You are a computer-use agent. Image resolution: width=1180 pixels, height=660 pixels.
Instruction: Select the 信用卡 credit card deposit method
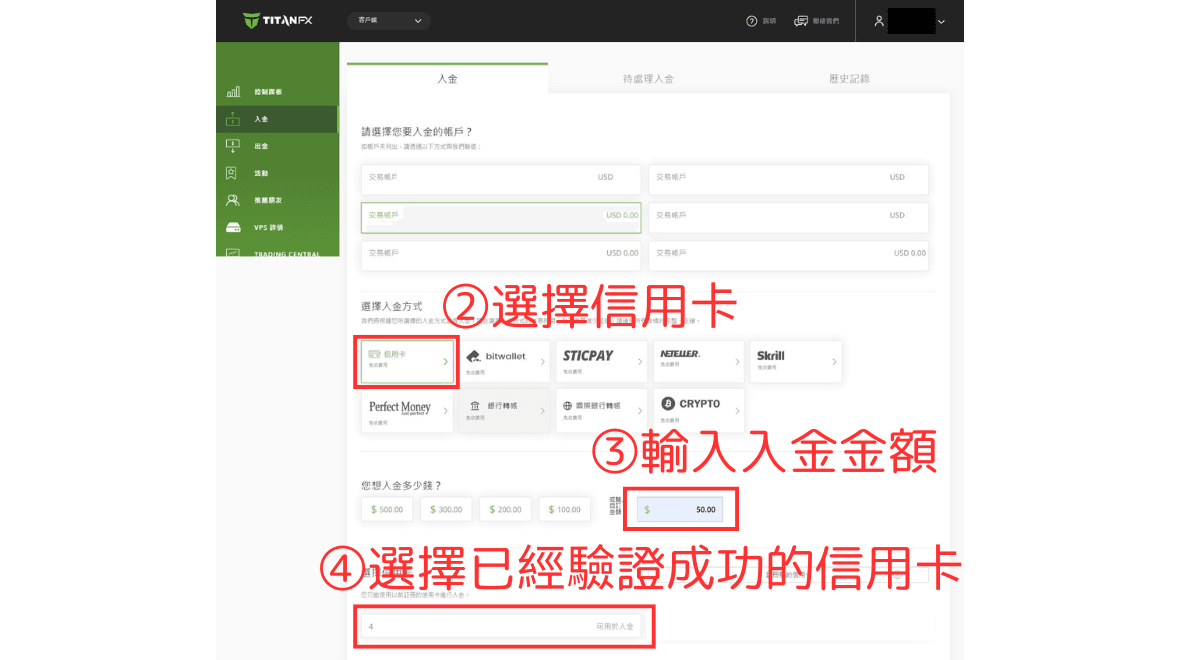[x=407, y=361]
